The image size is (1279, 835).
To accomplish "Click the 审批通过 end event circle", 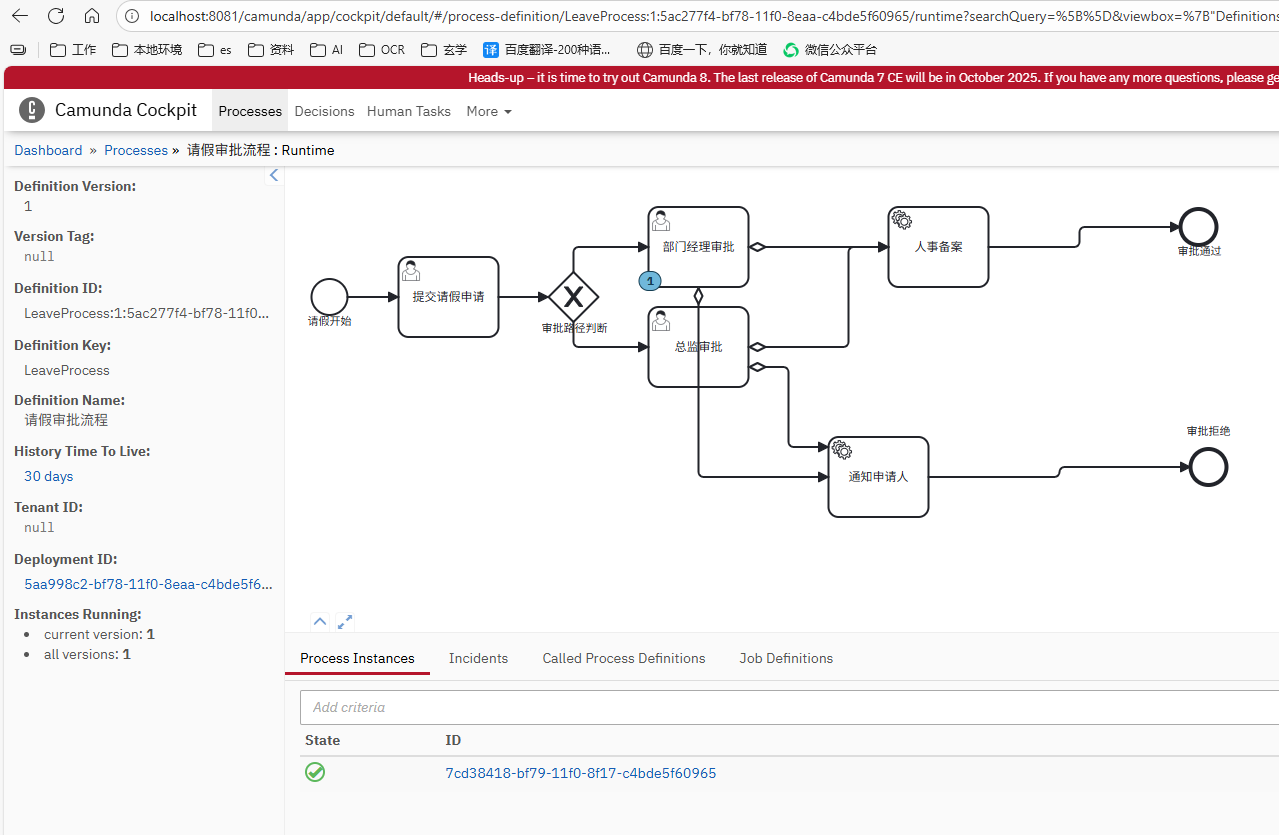I will 1198,227.
